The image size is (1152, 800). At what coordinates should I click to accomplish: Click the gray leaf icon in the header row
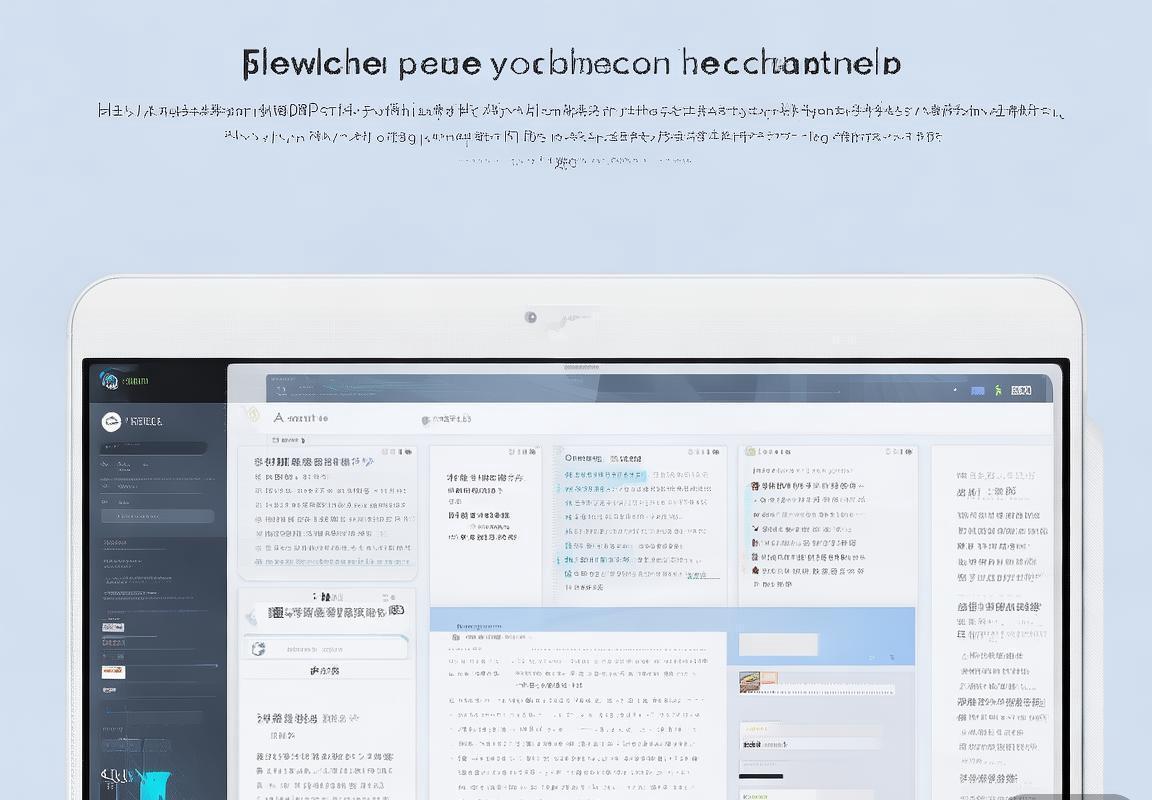click(425, 420)
